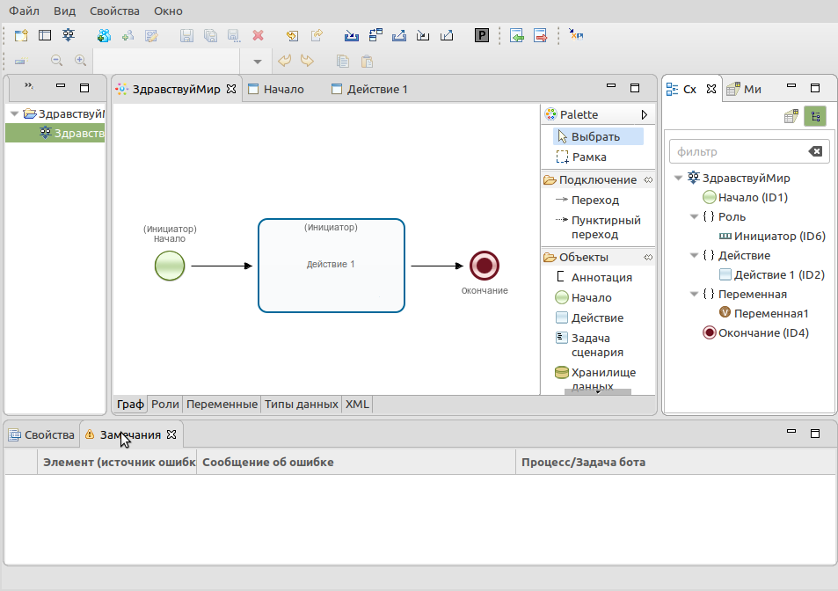Open the Действие 1 editor tab
This screenshot has width=838, height=591.
pyautogui.click(x=369, y=89)
